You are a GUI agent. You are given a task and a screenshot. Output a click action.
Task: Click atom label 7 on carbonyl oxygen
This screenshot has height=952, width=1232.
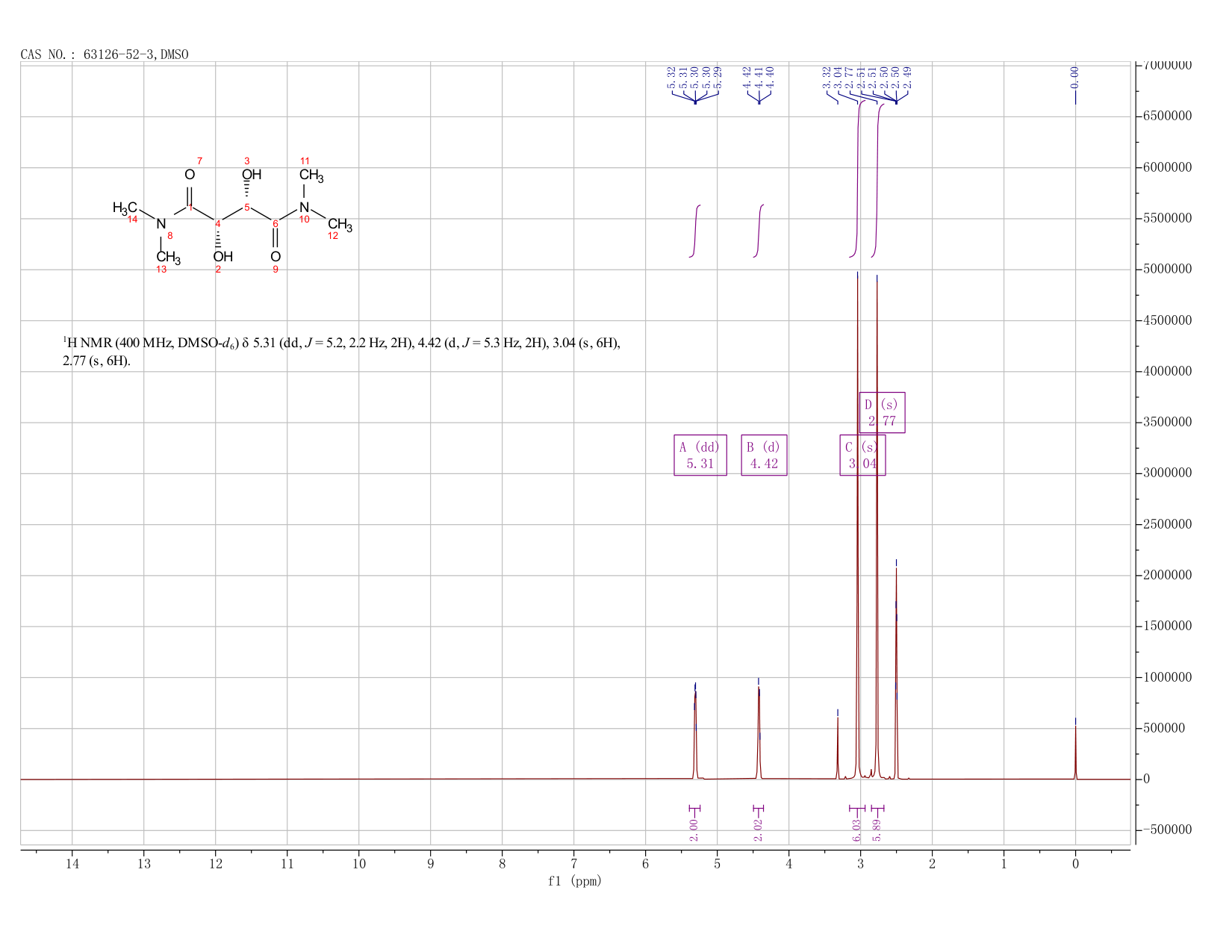point(199,161)
